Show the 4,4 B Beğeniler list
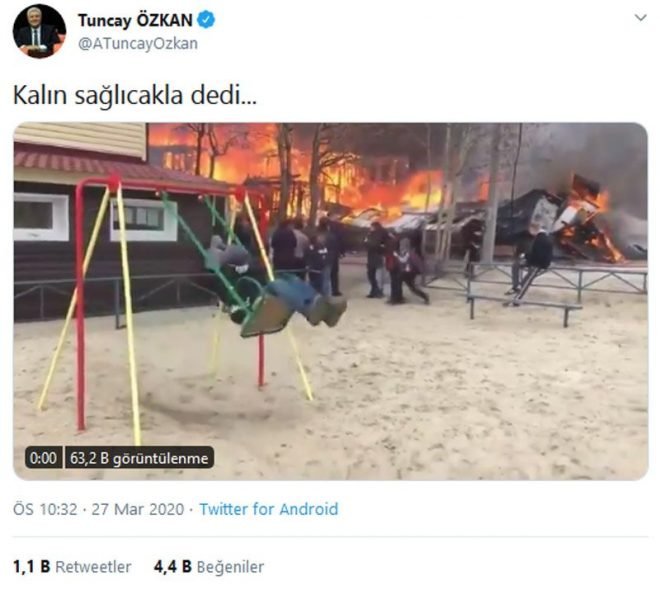Image resolution: width=660 pixels, height=590 pixels. (x=209, y=567)
